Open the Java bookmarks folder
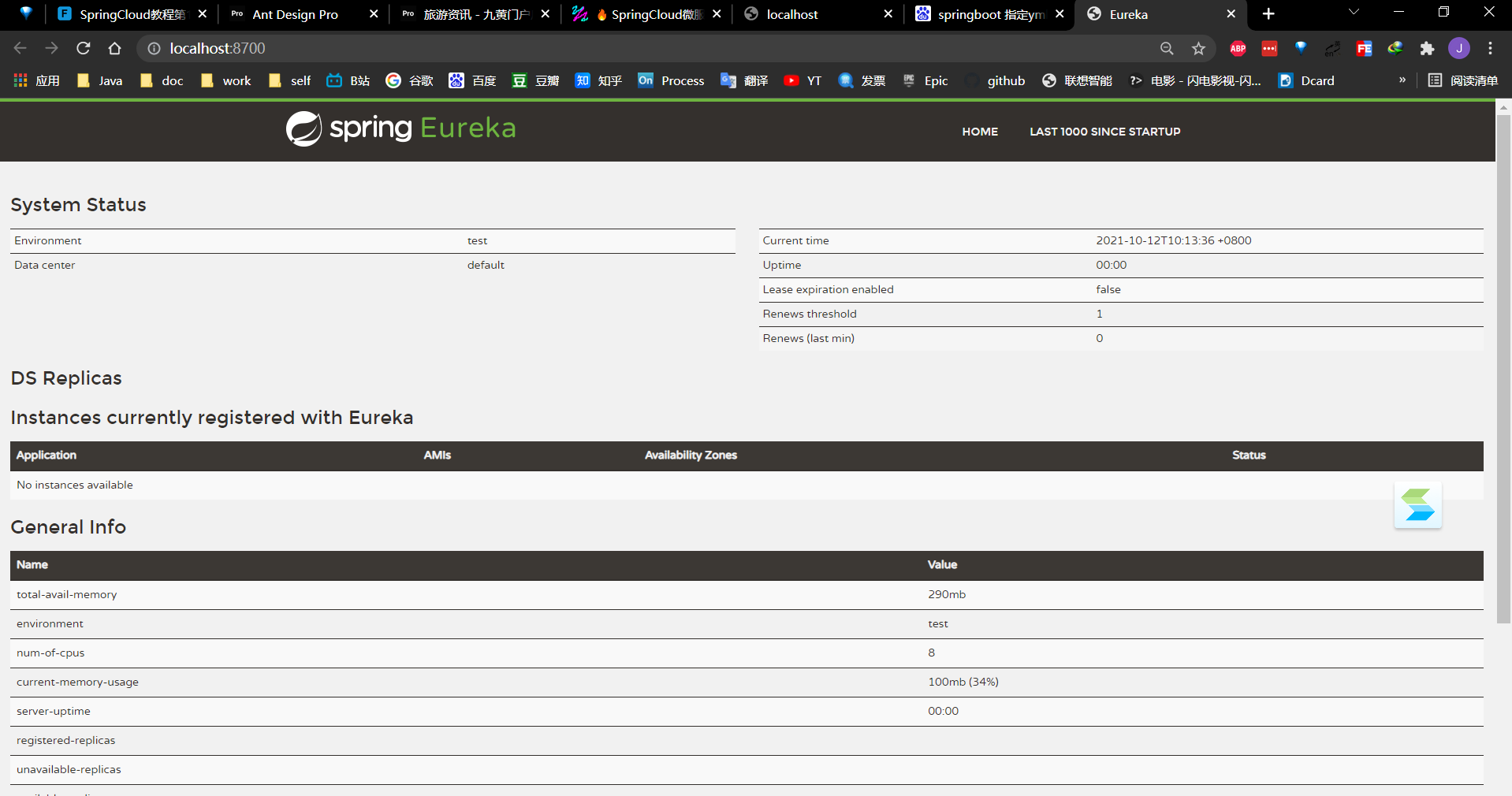1512x796 pixels. [100, 80]
